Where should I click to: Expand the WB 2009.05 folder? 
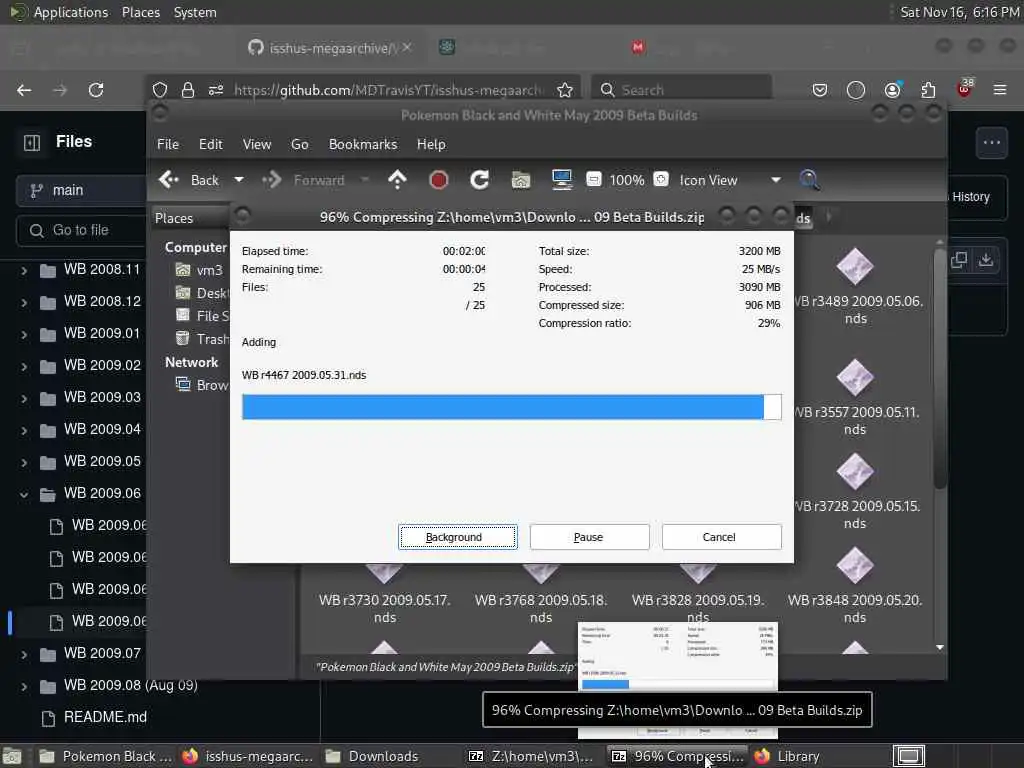(x=24, y=462)
